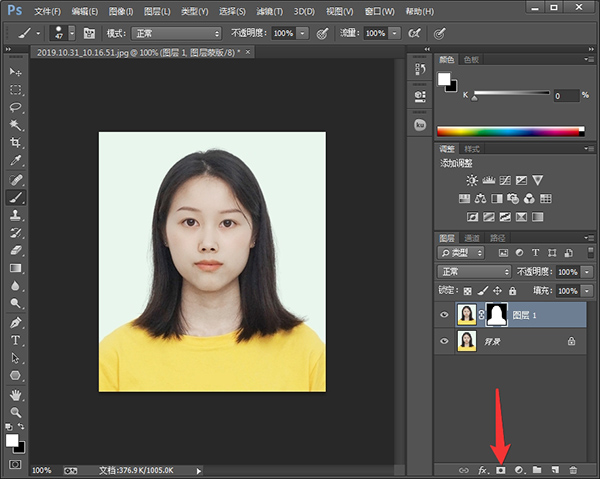Switch to the 通道 panel tab
600x479 pixels.
point(471,238)
